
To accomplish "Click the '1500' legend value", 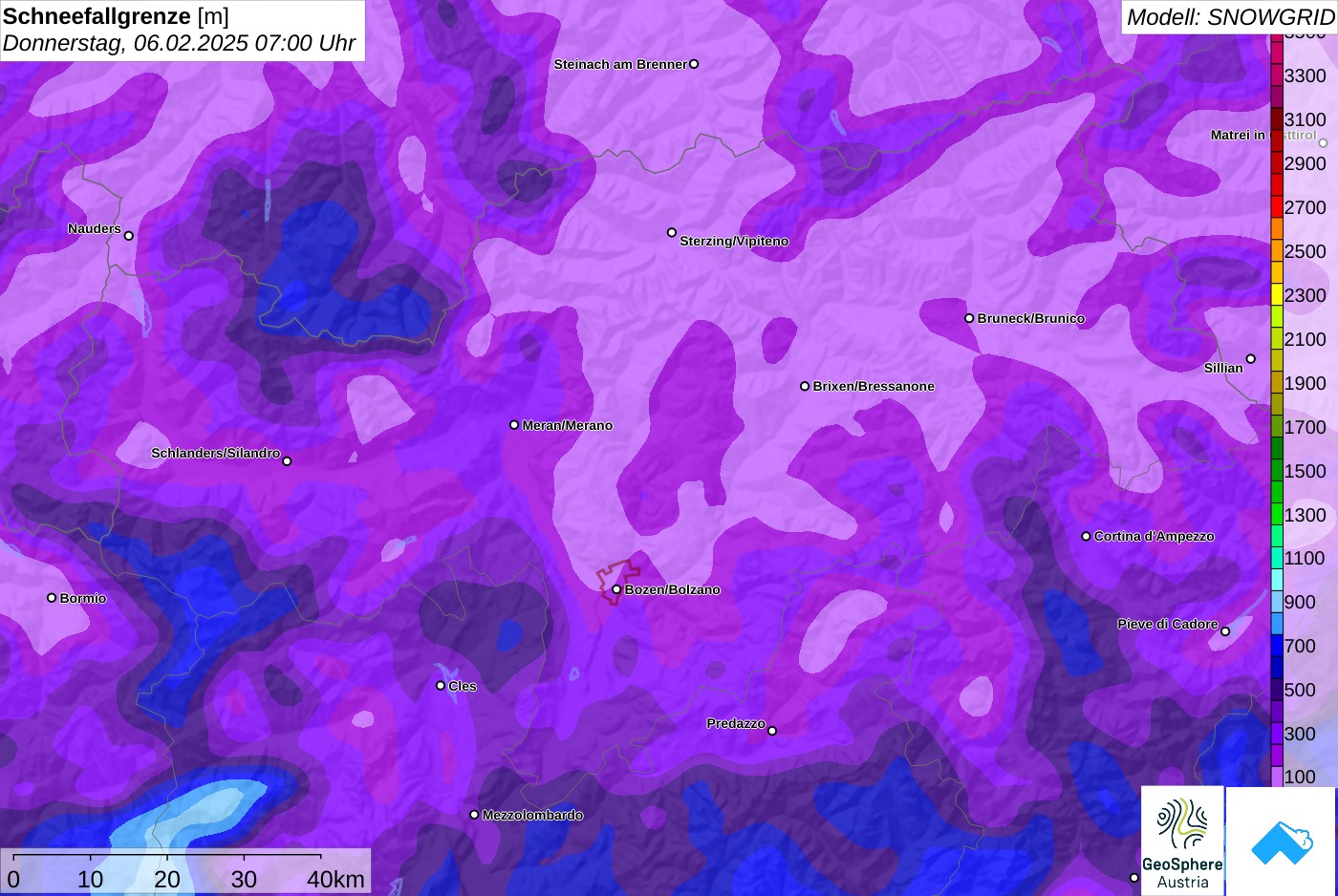I will coord(1306,471).
